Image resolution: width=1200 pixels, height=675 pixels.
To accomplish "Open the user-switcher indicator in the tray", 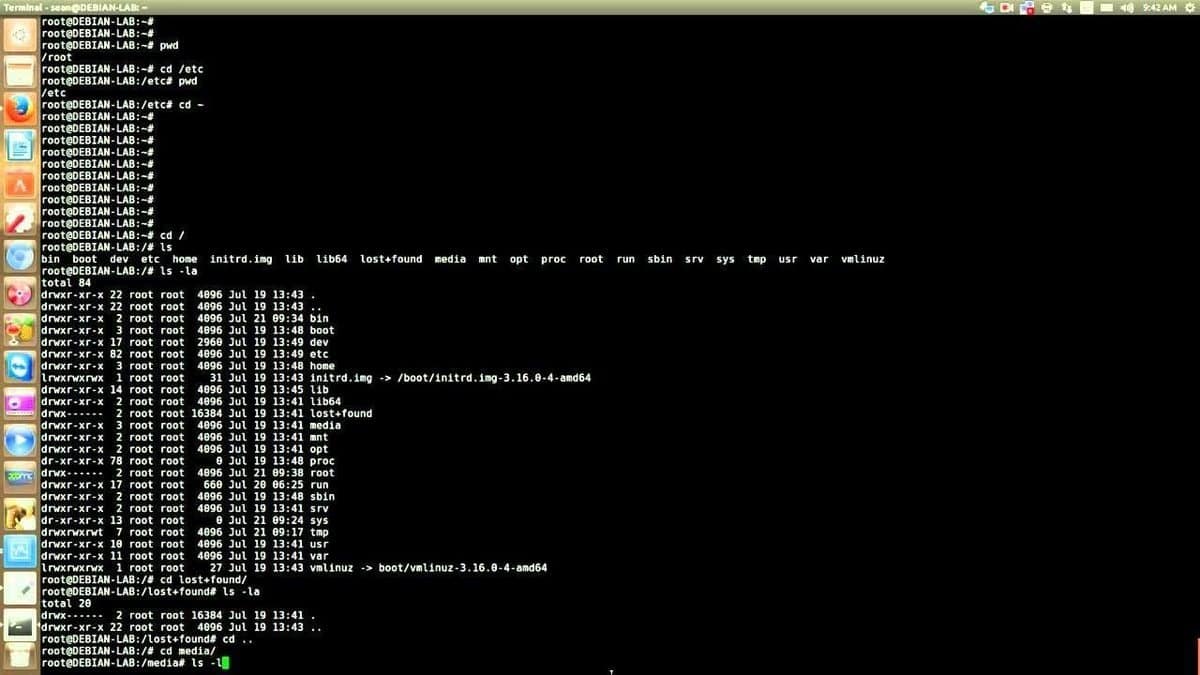I will coord(1068,8).
